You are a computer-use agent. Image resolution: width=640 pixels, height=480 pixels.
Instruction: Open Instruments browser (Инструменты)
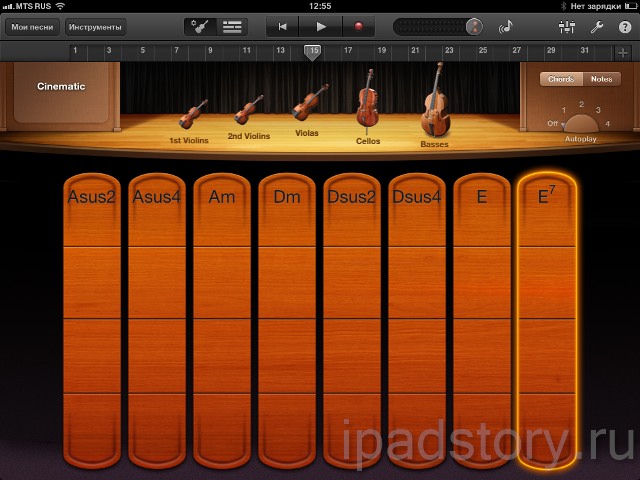[x=95, y=27]
